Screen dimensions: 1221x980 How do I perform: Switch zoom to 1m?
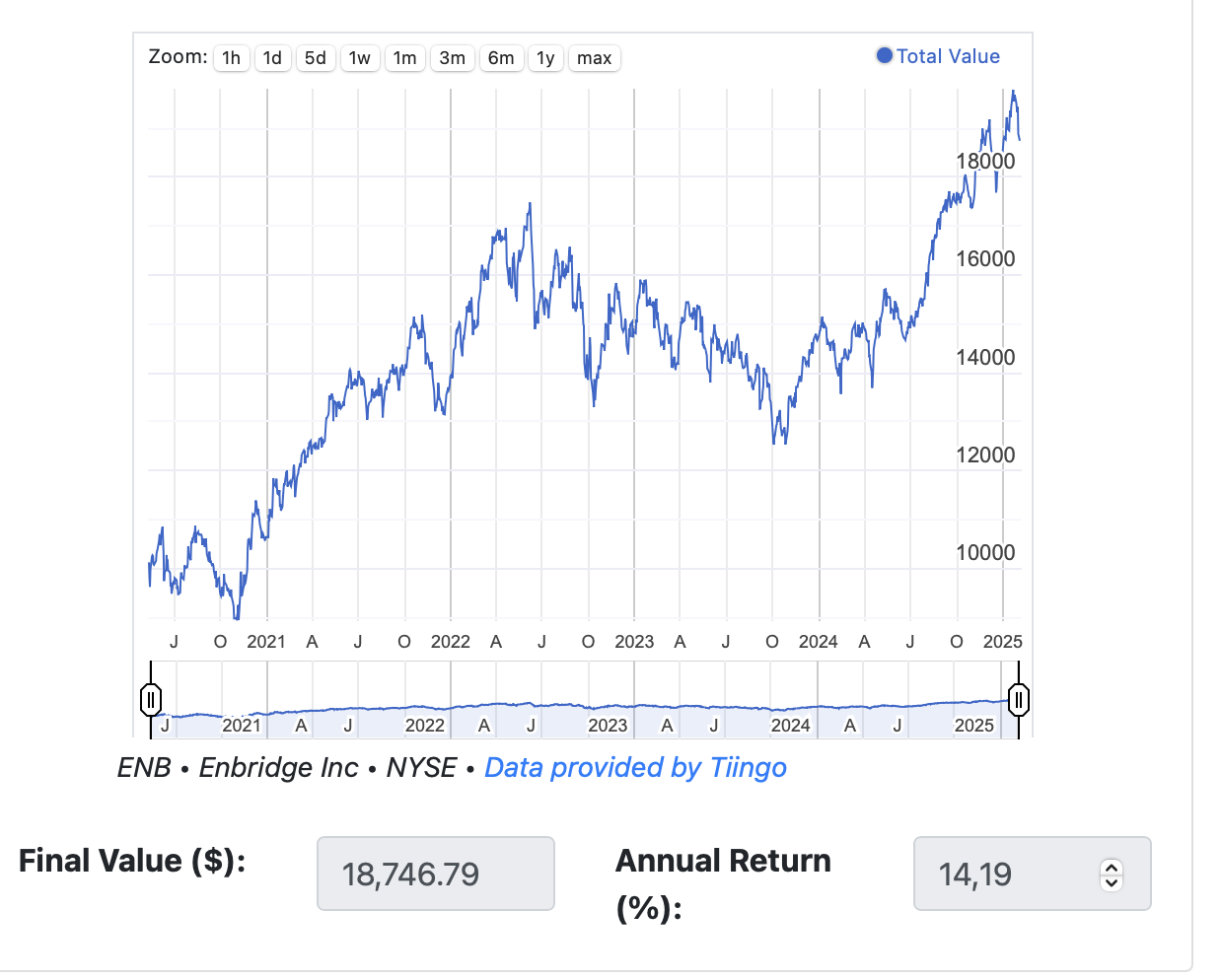click(x=404, y=58)
